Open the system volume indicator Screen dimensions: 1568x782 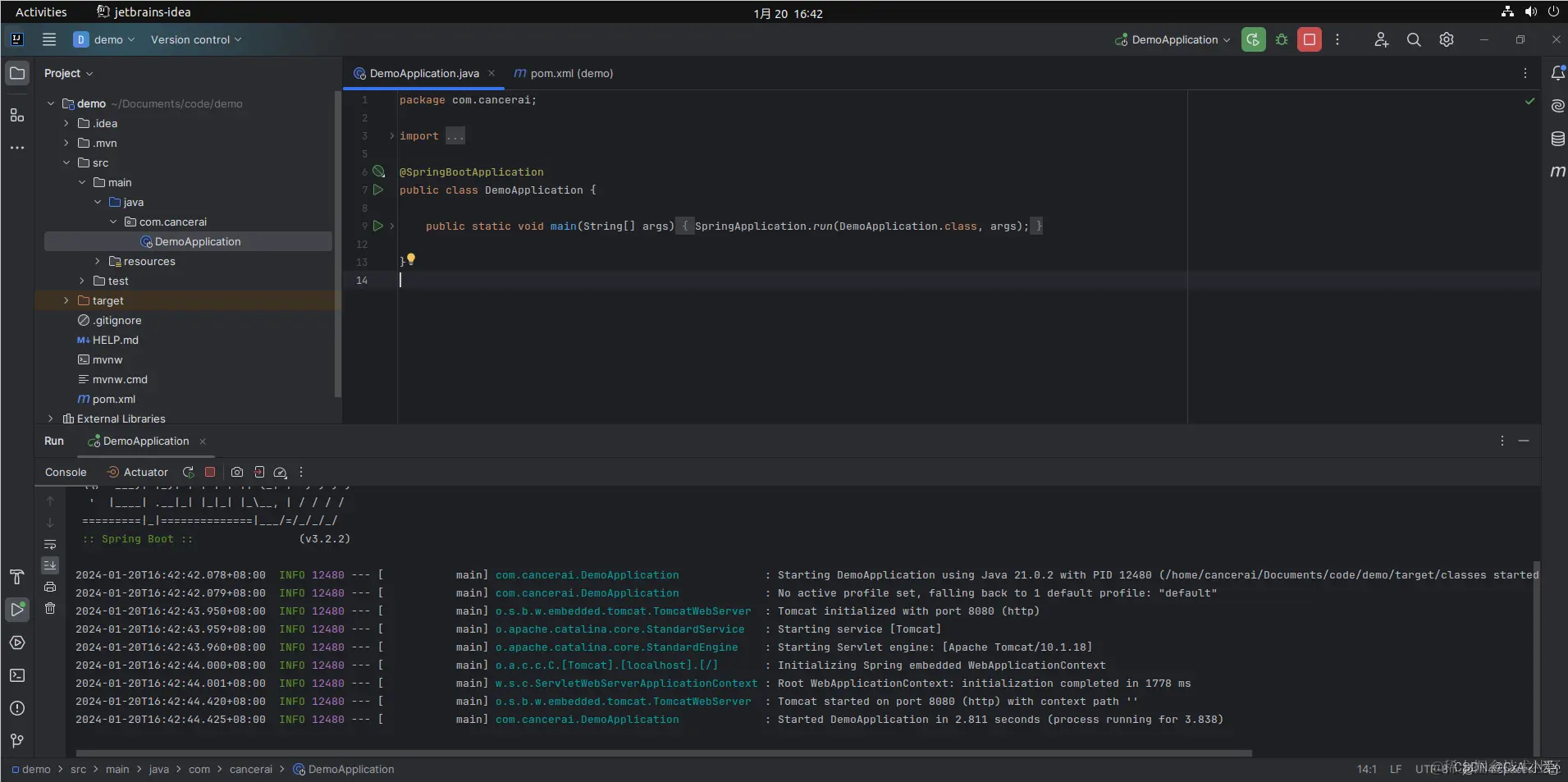(x=1531, y=11)
